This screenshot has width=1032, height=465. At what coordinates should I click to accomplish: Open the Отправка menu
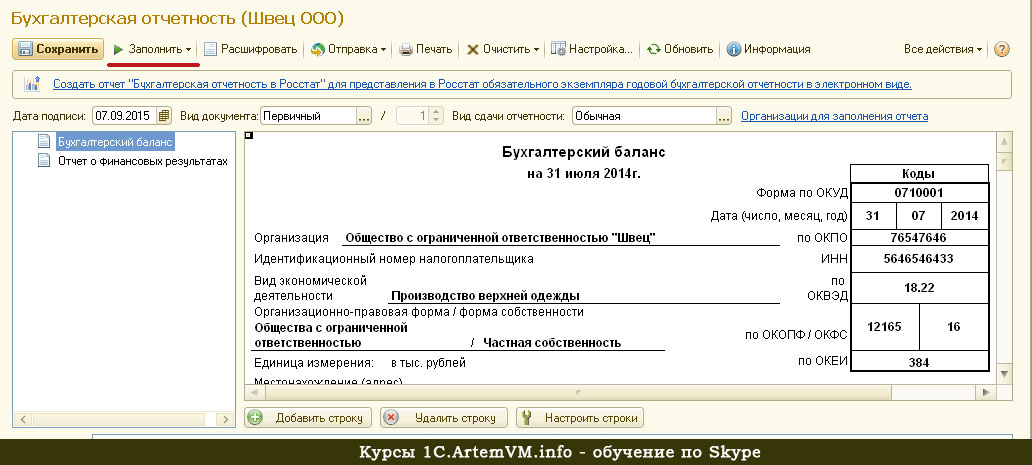point(349,49)
